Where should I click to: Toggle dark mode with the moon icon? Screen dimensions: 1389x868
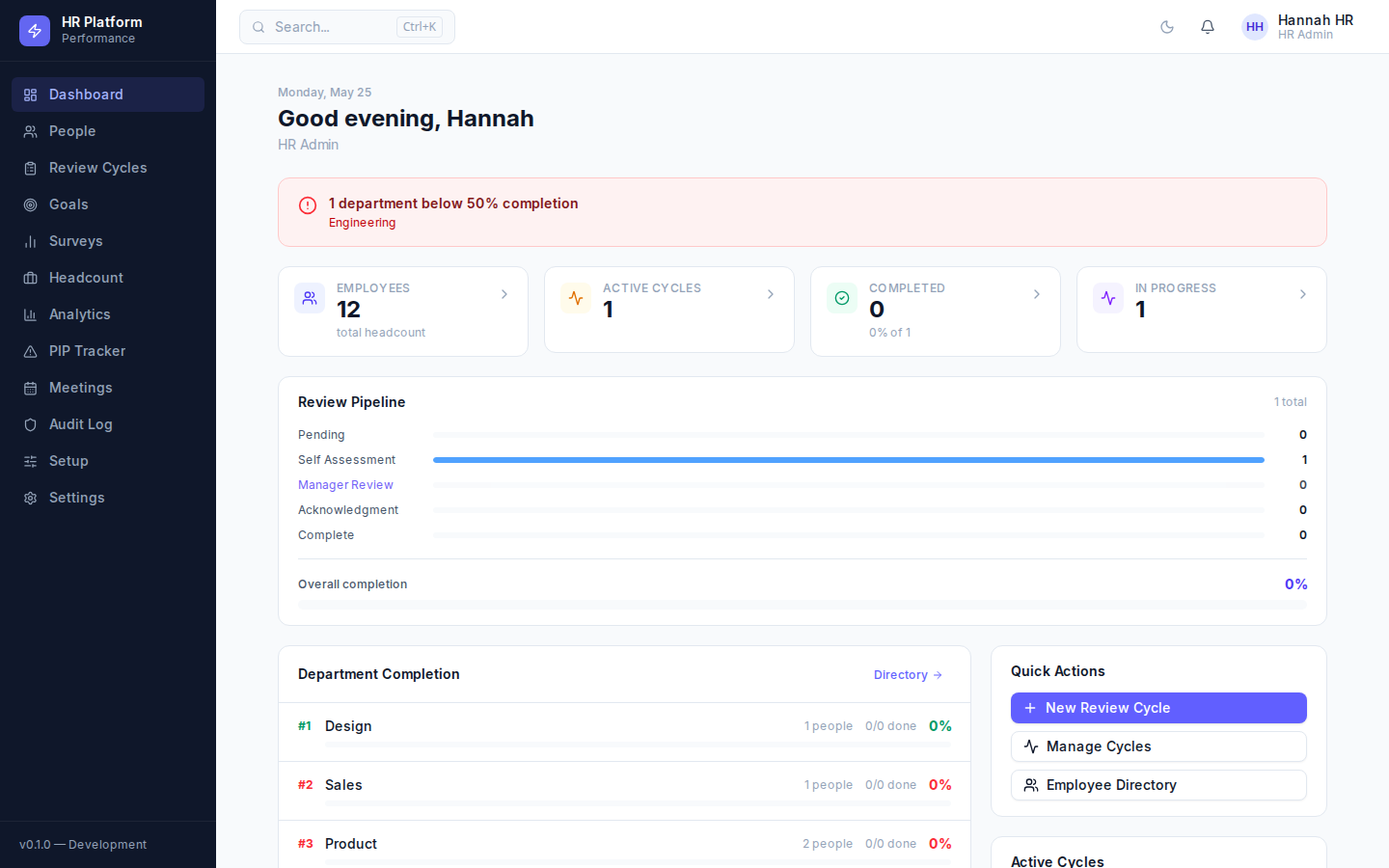point(1167,27)
